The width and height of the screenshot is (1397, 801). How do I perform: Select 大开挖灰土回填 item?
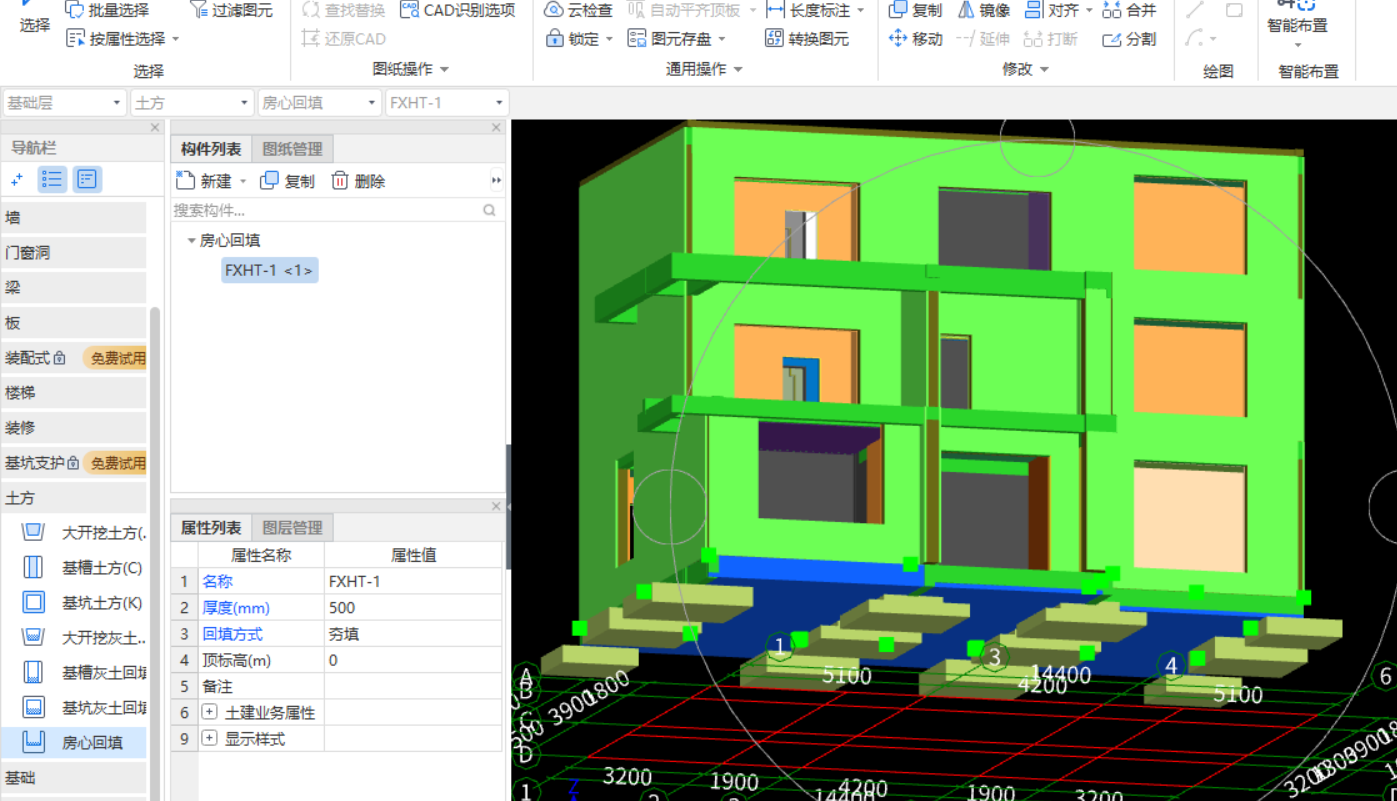click(84, 637)
